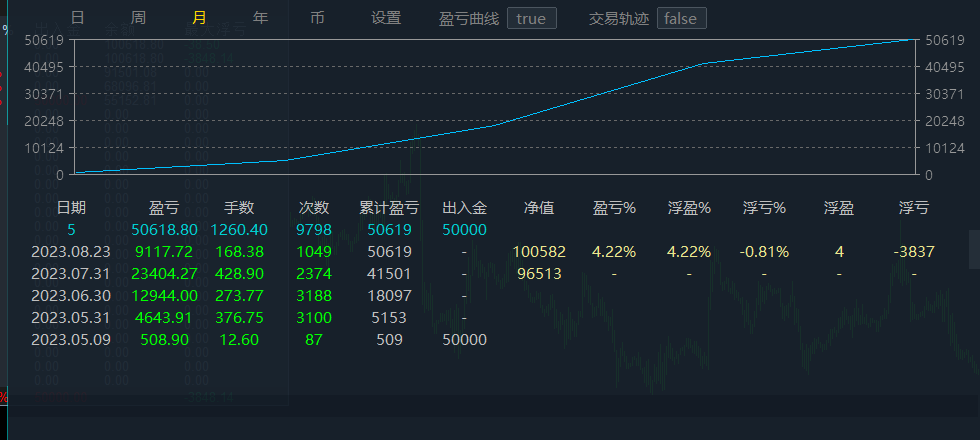Click the profit value 12944.00
The height and width of the screenshot is (440, 980).
(164, 296)
